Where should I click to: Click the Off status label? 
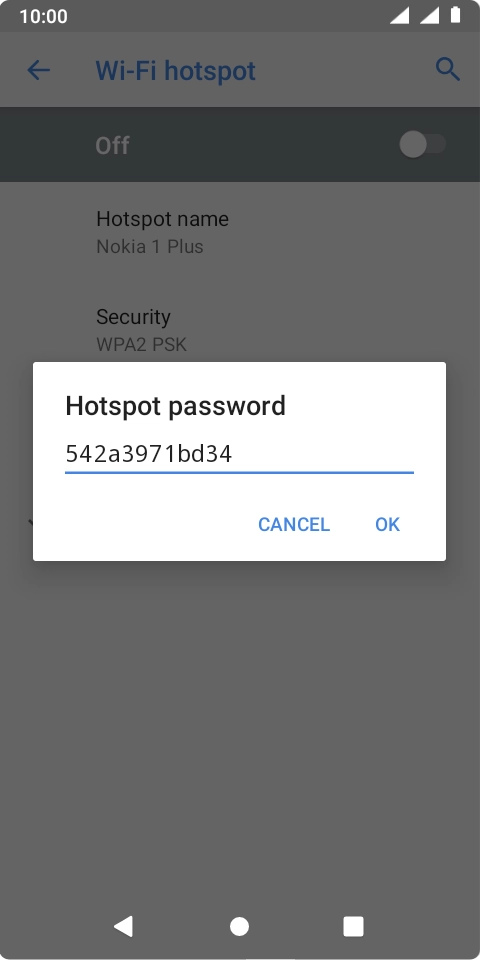[x=112, y=146]
